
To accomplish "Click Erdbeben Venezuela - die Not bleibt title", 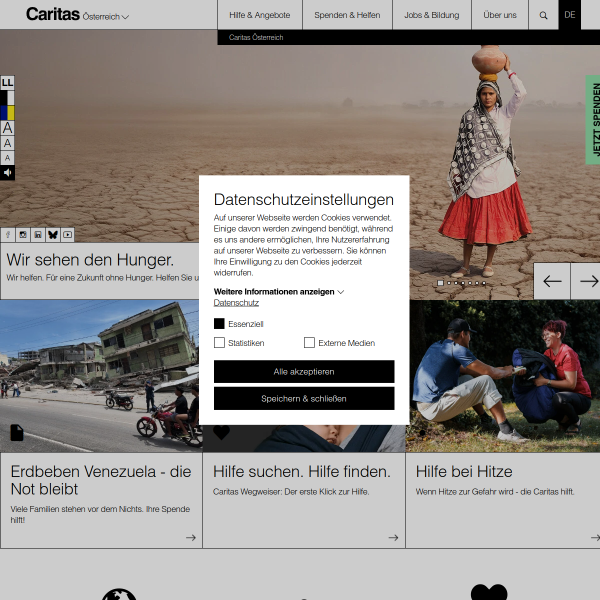I will pos(101,480).
